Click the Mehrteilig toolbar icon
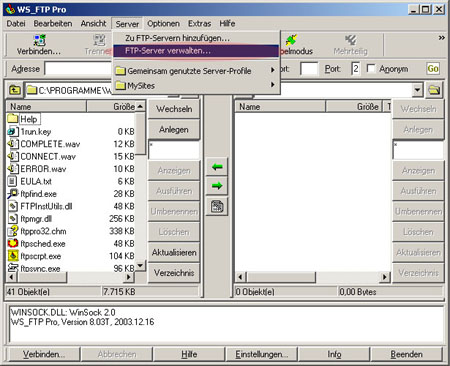This screenshot has height=366, width=450. tap(350, 40)
